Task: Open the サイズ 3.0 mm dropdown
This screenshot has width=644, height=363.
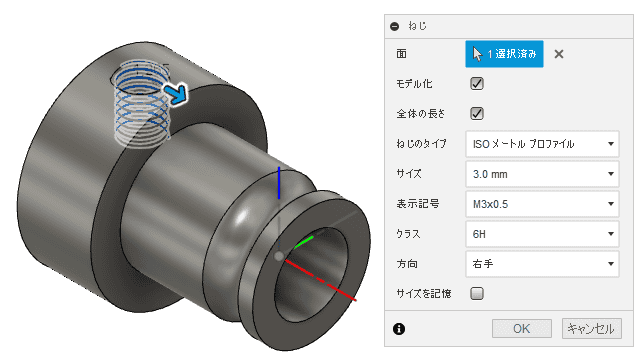Action: [542, 174]
